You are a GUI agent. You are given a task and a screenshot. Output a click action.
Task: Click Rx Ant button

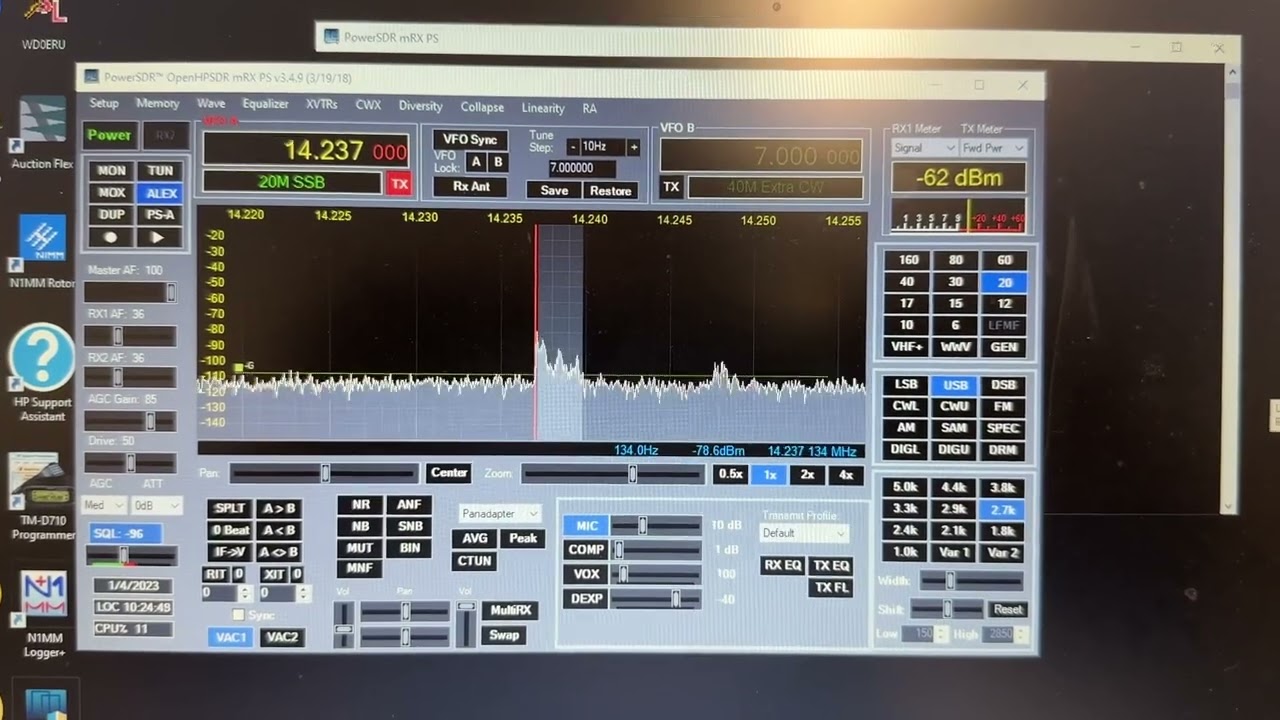[x=472, y=186]
